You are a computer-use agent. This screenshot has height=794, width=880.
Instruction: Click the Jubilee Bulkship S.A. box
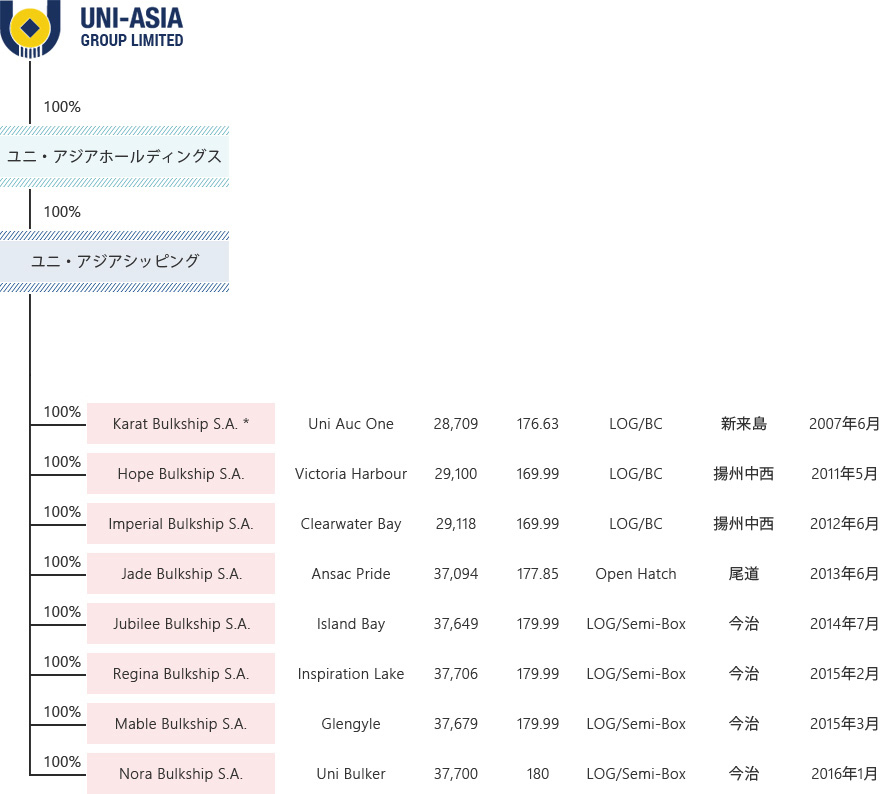coord(181,623)
